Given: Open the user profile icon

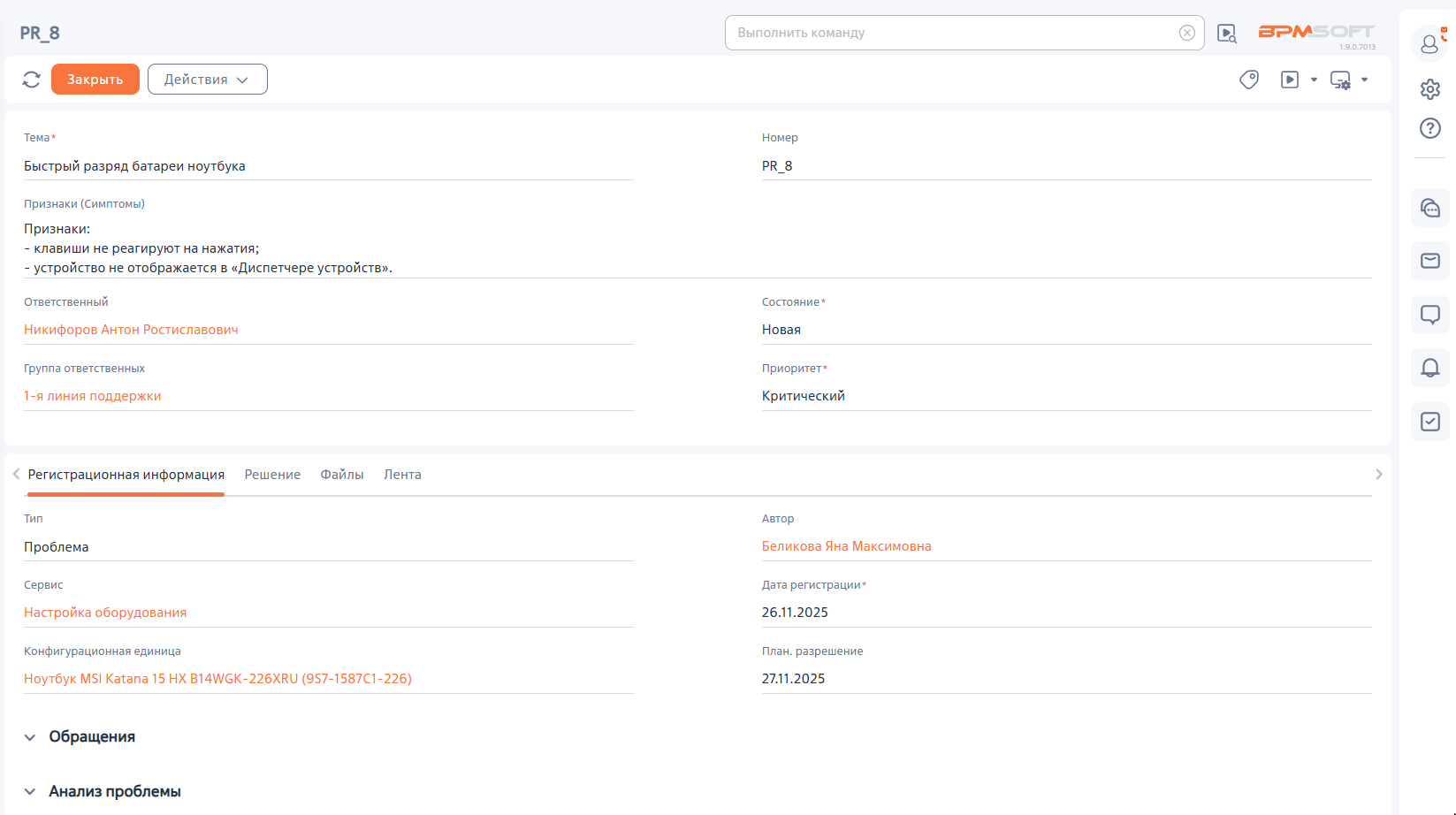Looking at the screenshot, I should [x=1429, y=44].
